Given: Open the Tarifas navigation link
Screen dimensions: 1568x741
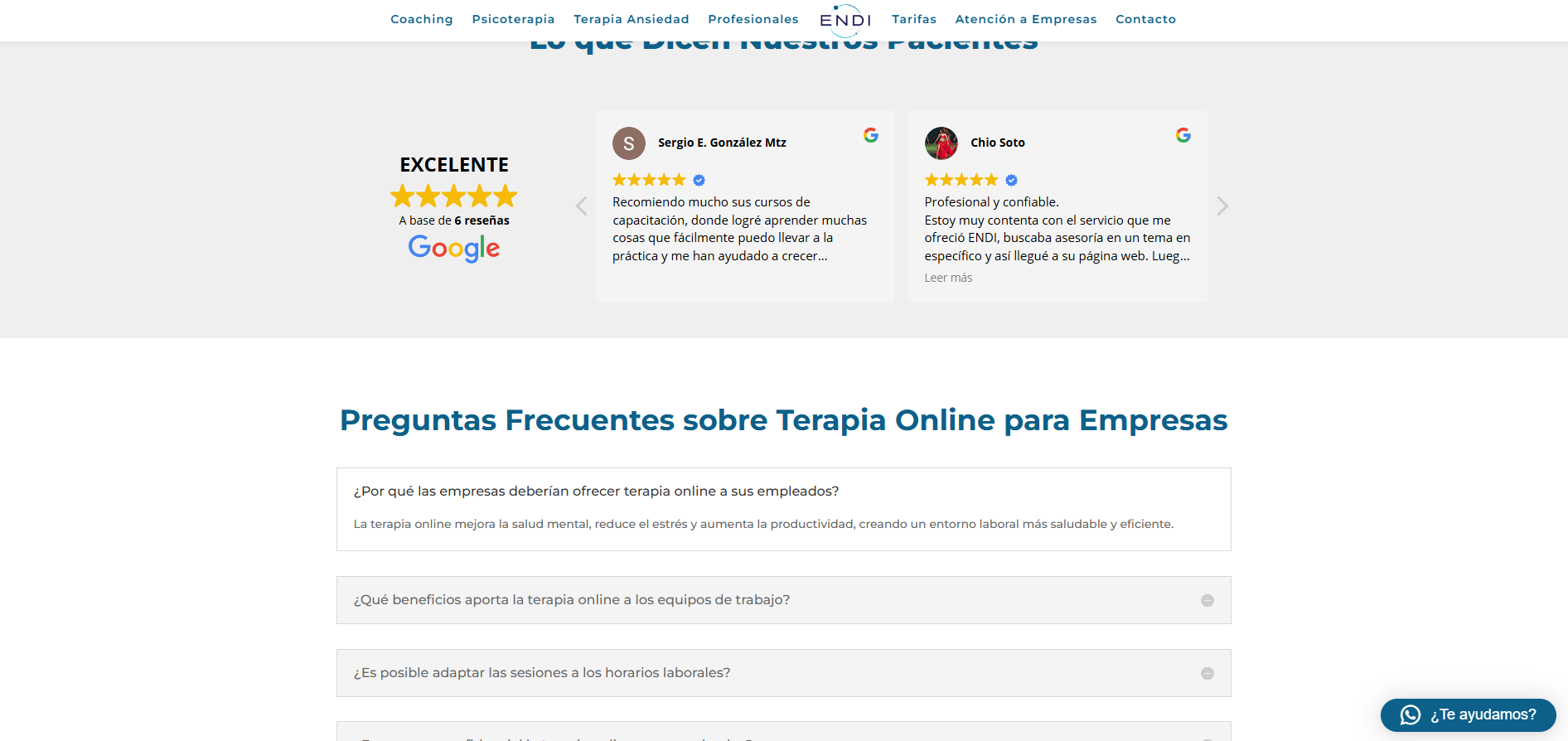Looking at the screenshot, I should click(913, 19).
